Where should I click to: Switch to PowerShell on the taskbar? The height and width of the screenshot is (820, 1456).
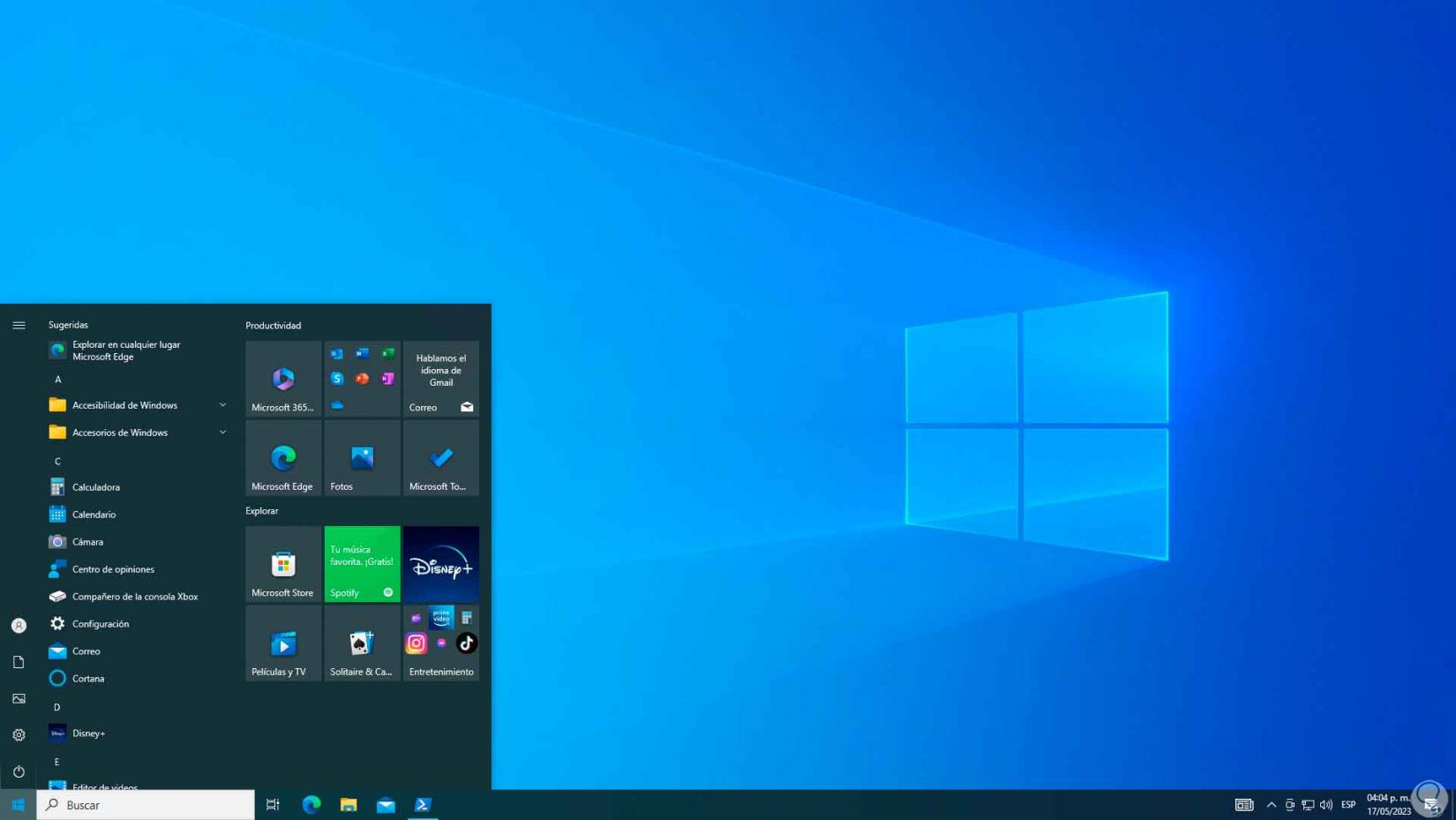[x=423, y=805]
